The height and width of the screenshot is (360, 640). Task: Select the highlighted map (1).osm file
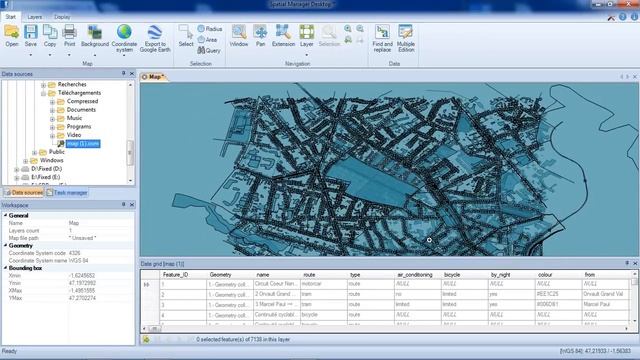[x=83, y=144]
